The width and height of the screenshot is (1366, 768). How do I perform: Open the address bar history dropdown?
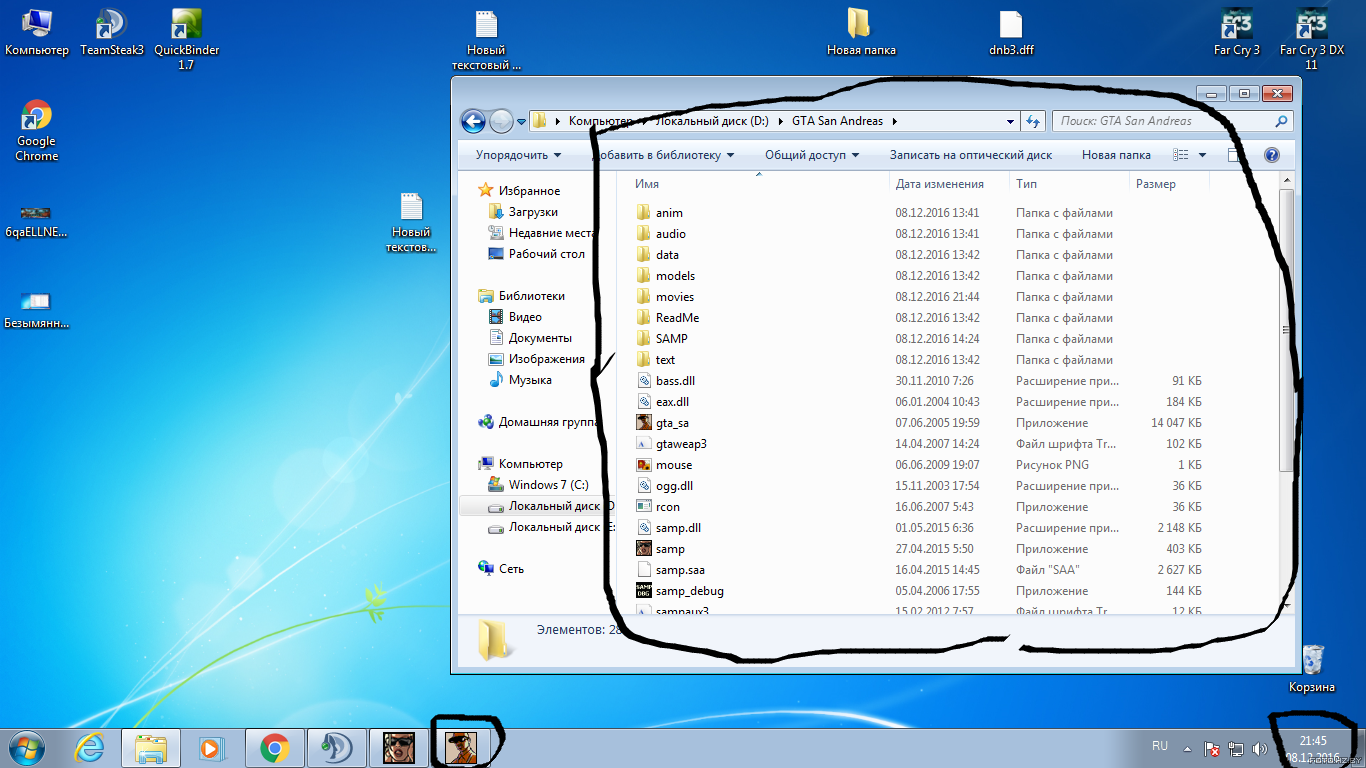[1011, 121]
